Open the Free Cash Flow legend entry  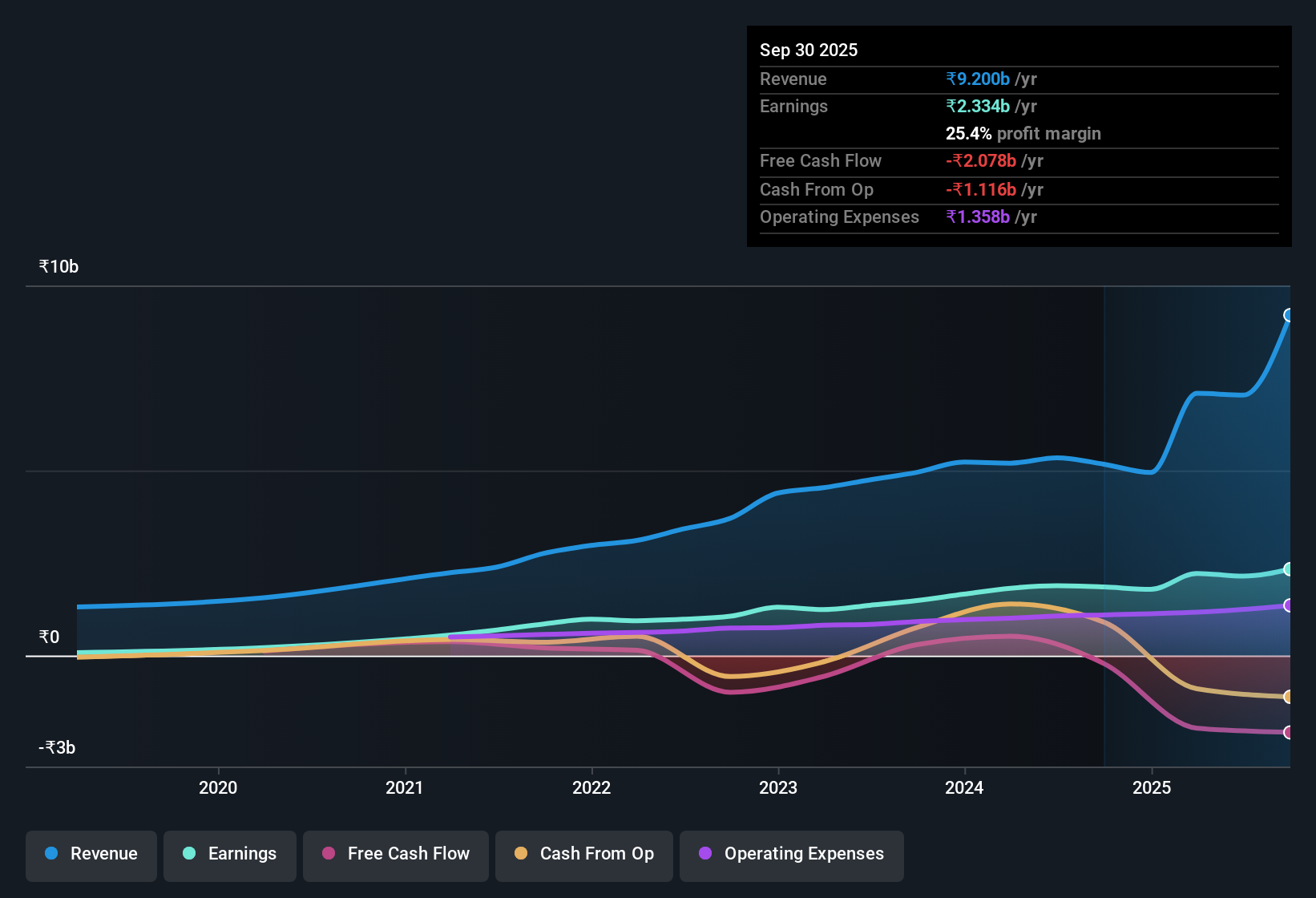(x=395, y=854)
